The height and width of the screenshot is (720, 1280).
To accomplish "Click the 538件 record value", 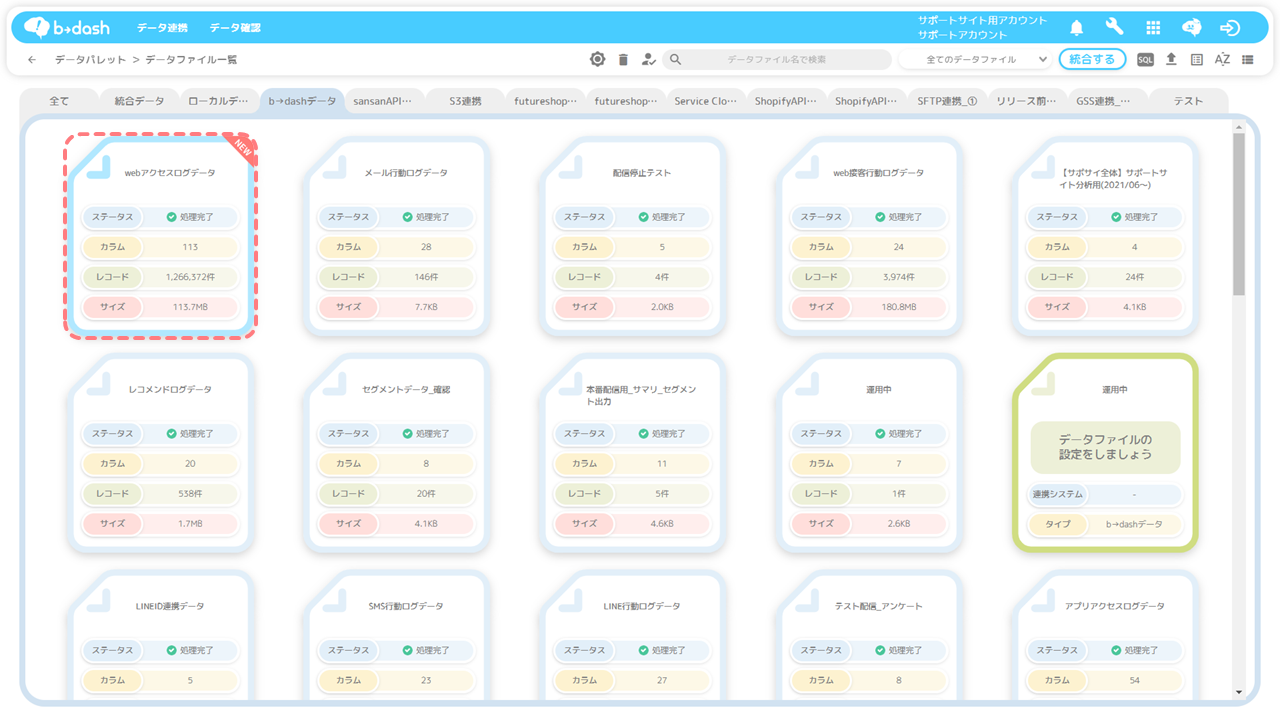I will pos(190,494).
